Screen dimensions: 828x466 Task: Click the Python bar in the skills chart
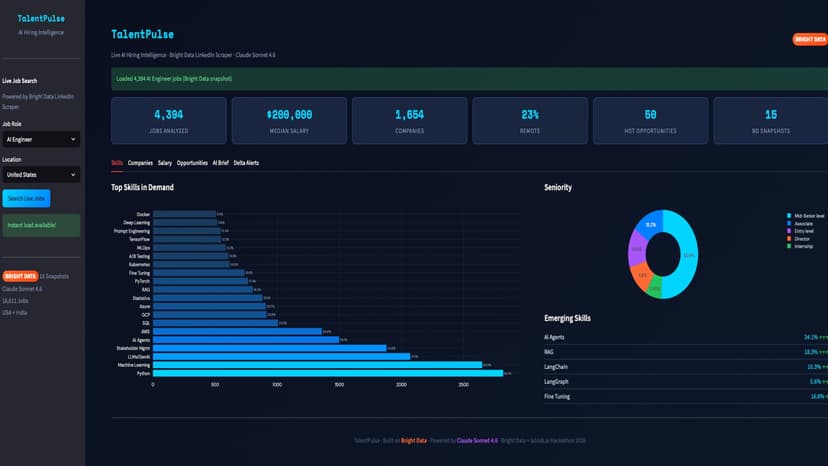[x=328, y=374]
